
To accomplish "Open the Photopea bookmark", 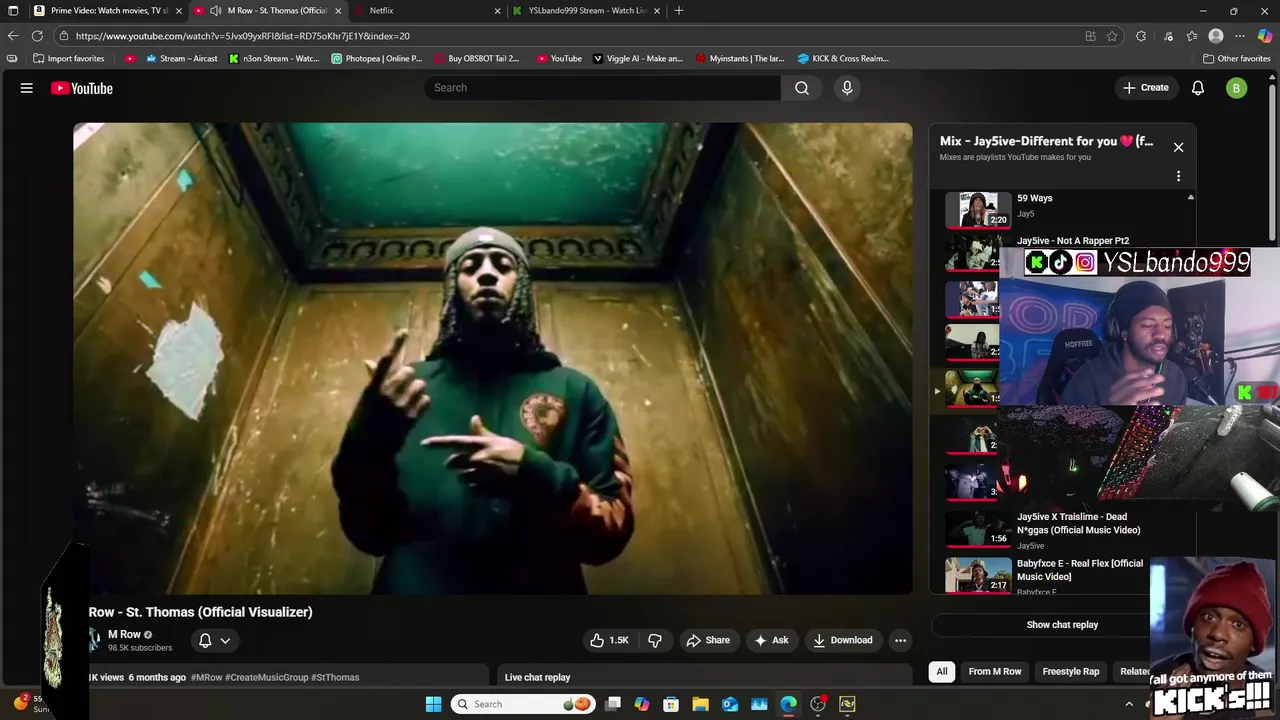I will pos(377,58).
